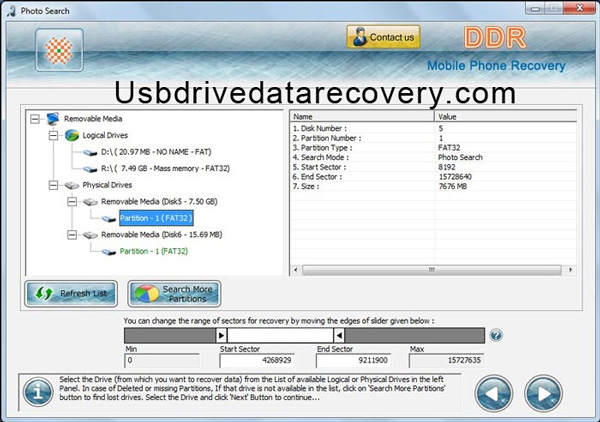Click the drive icon of green Partition - 1
Viewport: 600px width, 422px height.
click(109, 252)
